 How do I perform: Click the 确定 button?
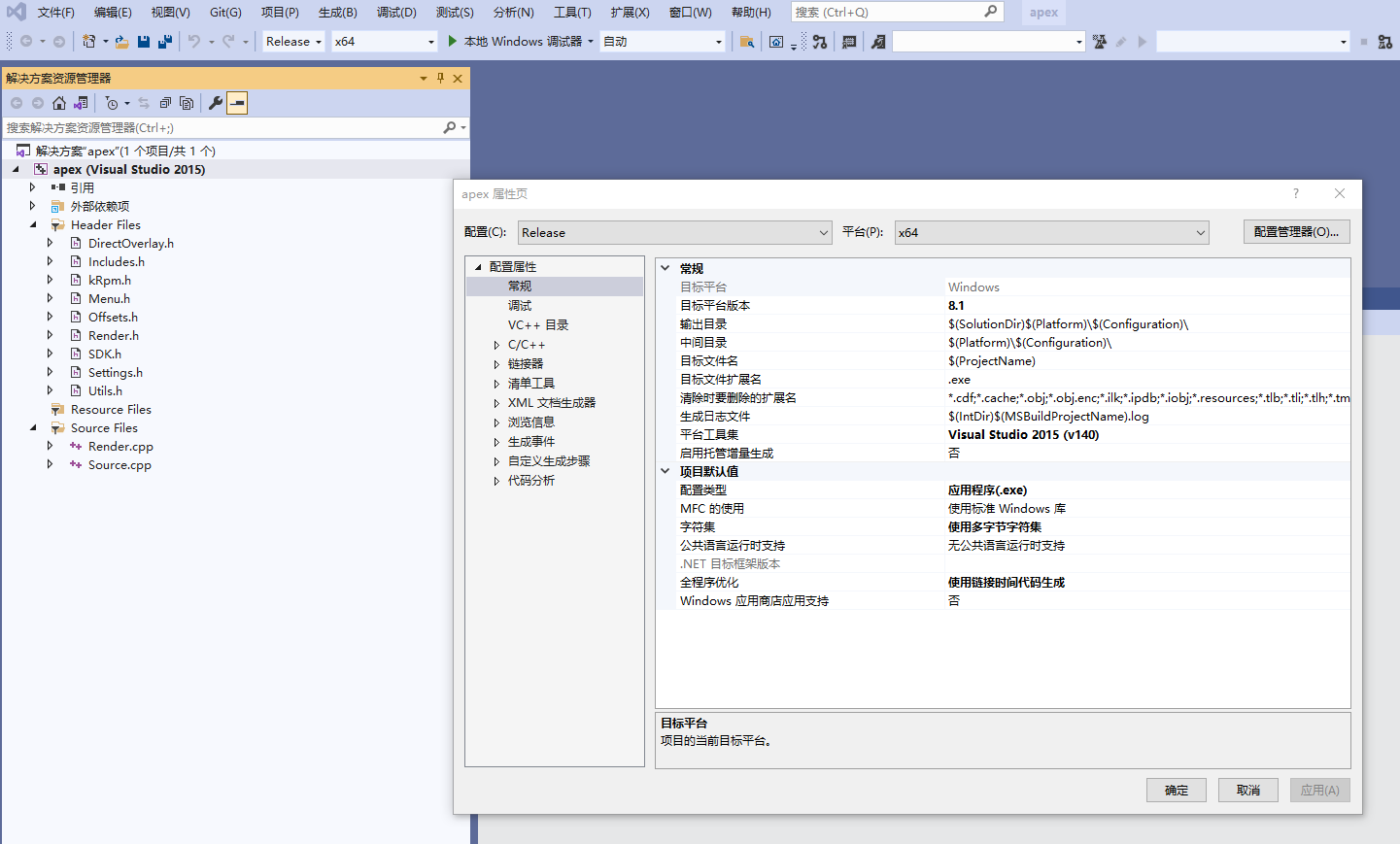(1177, 790)
